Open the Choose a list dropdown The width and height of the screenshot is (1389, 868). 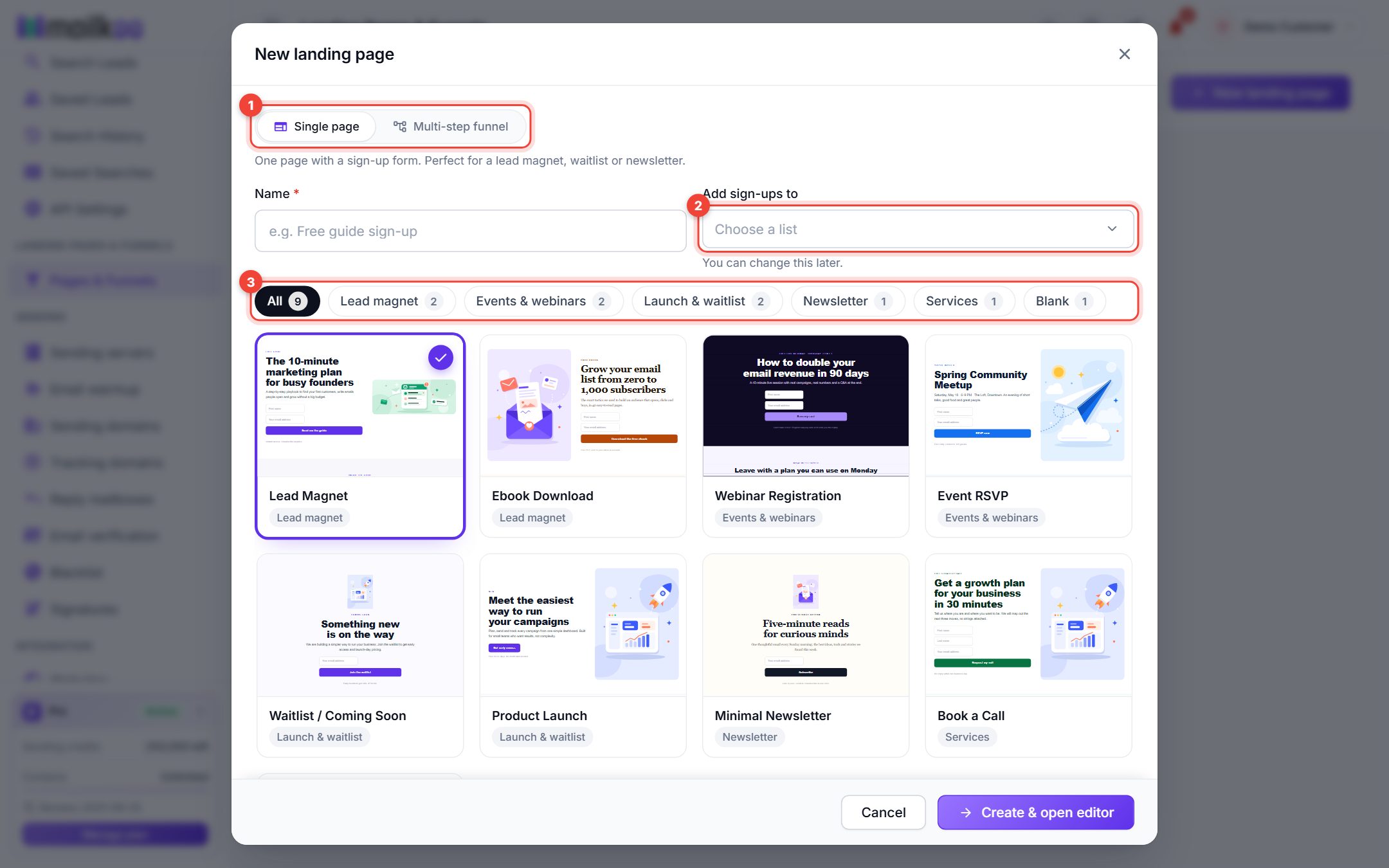pyautogui.click(x=918, y=229)
